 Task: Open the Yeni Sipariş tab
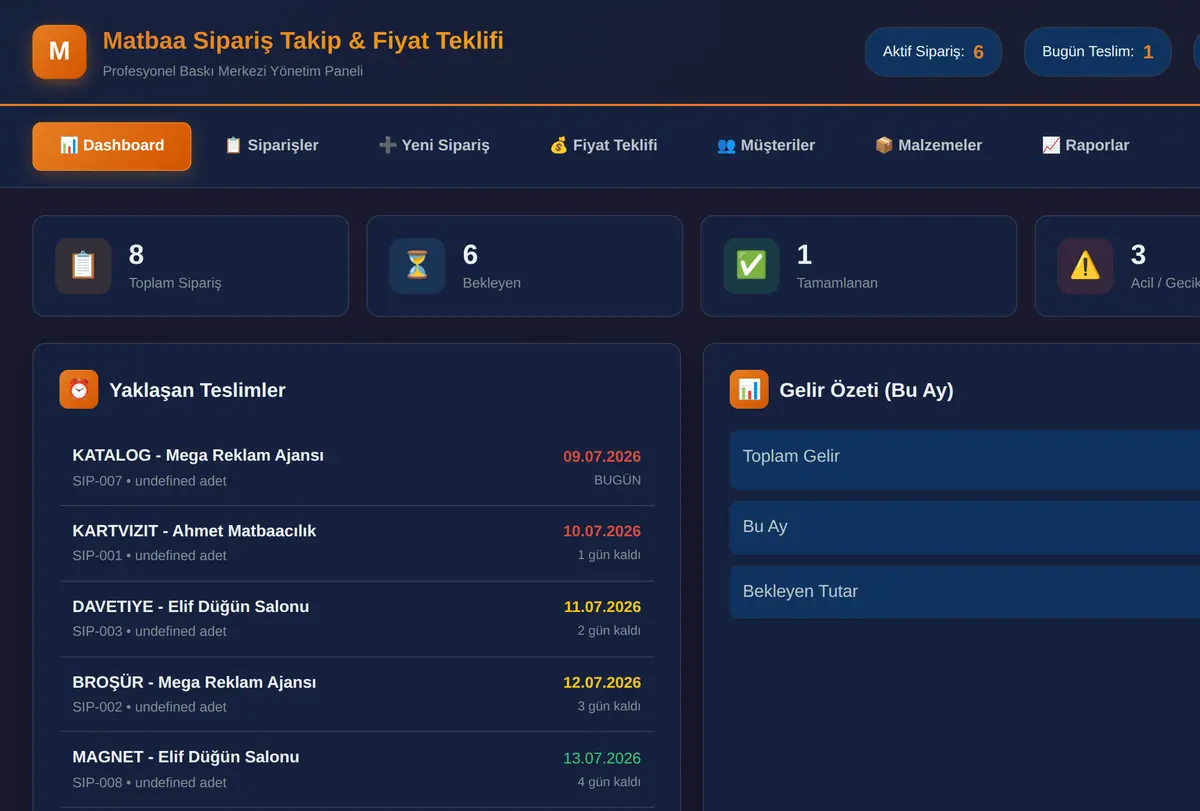click(434, 146)
